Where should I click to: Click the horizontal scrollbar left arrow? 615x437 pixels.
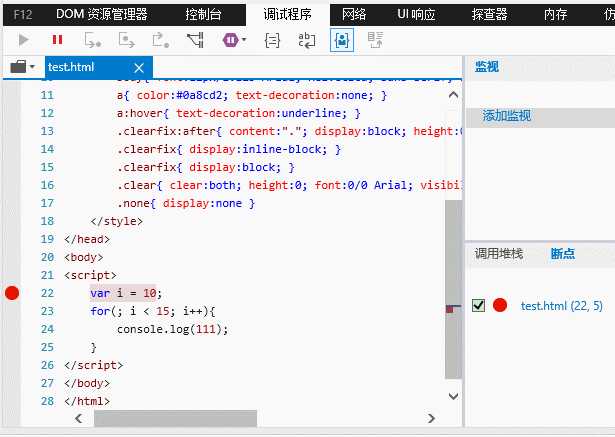tap(79, 418)
